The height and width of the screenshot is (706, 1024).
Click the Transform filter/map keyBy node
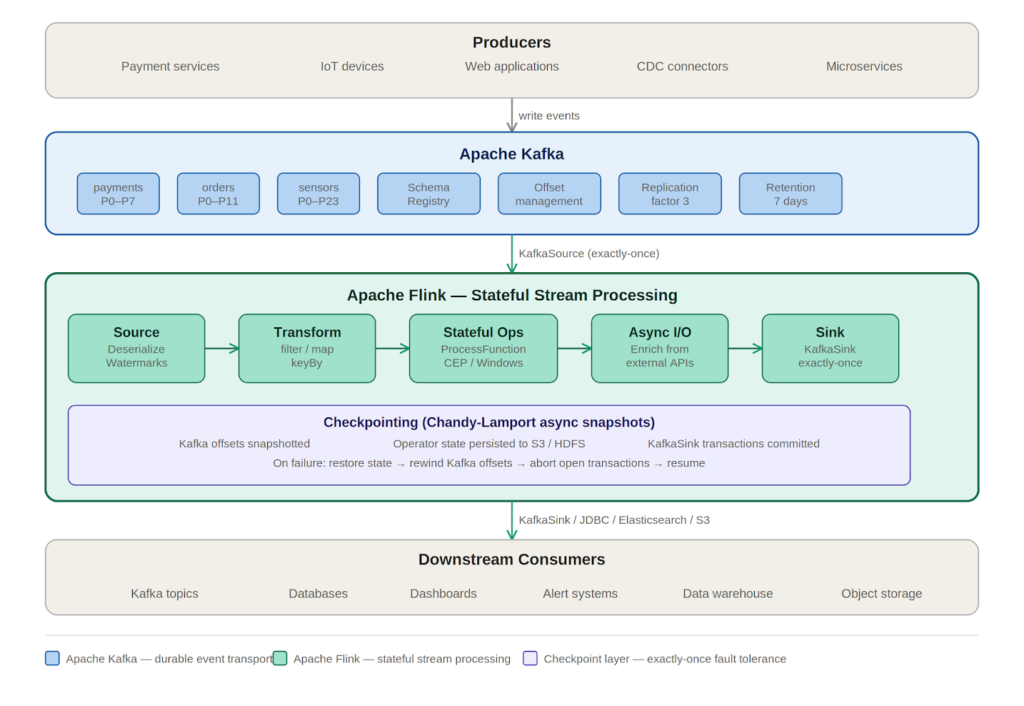click(307, 348)
